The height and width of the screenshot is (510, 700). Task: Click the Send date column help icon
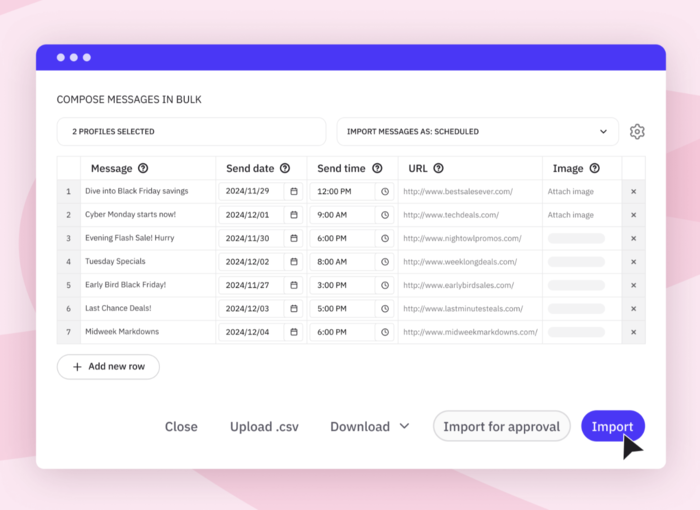point(285,168)
